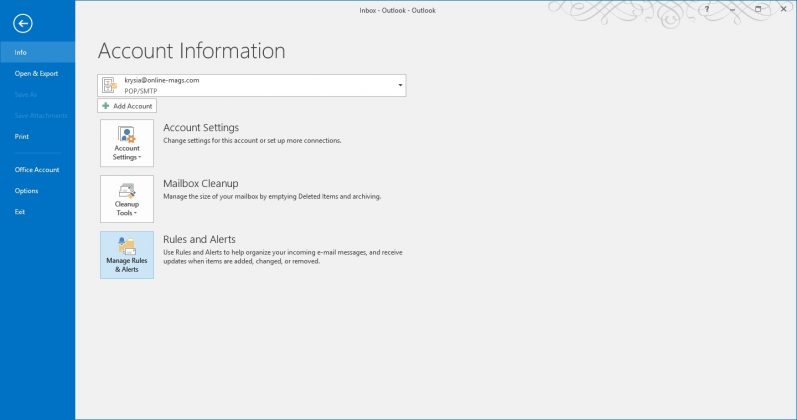Click the Account Settings heading text
The image size is (797, 420).
201,128
